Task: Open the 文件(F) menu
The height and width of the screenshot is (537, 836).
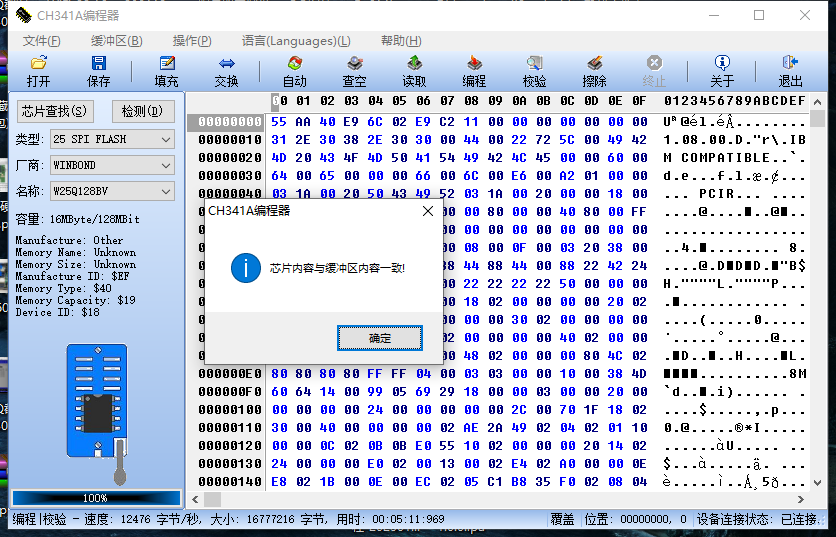Action: pyautogui.click(x=41, y=41)
